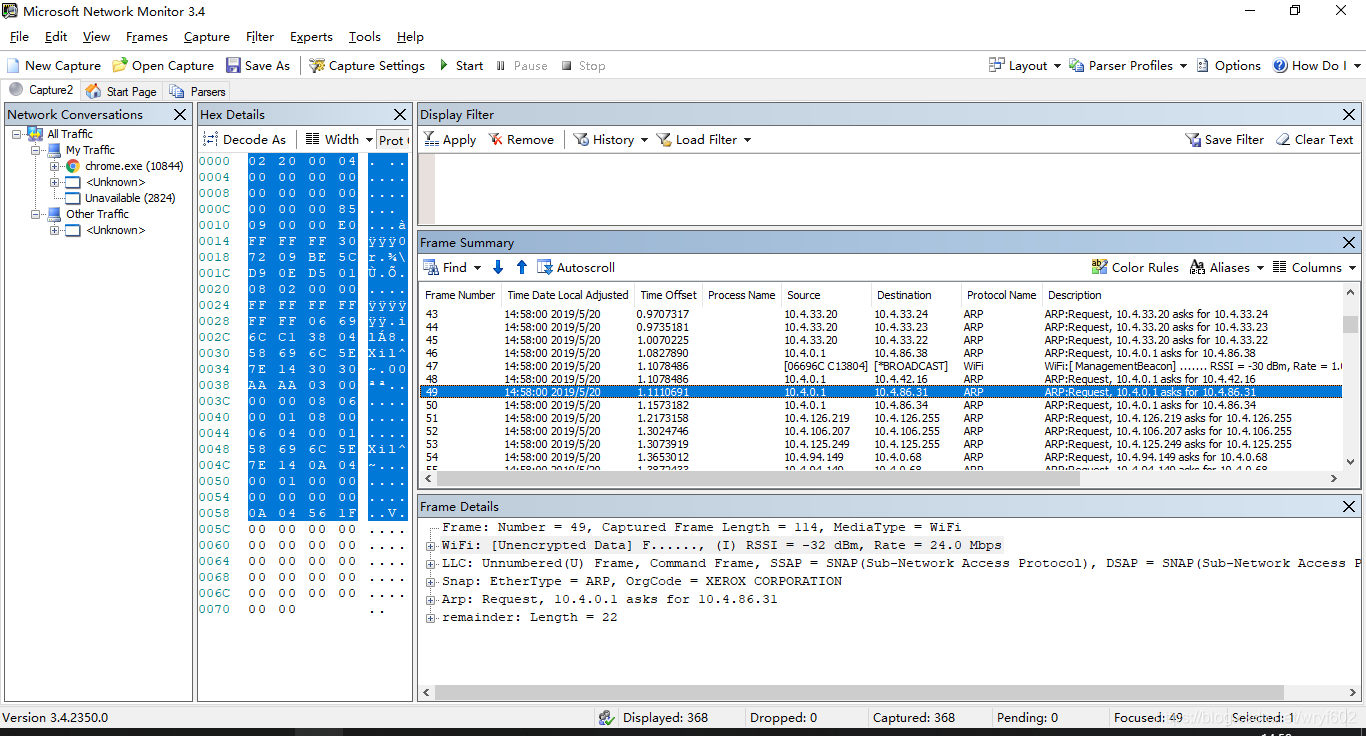Expand the LLC node in Frame Details
The height and width of the screenshot is (736, 1366).
click(x=431, y=564)
